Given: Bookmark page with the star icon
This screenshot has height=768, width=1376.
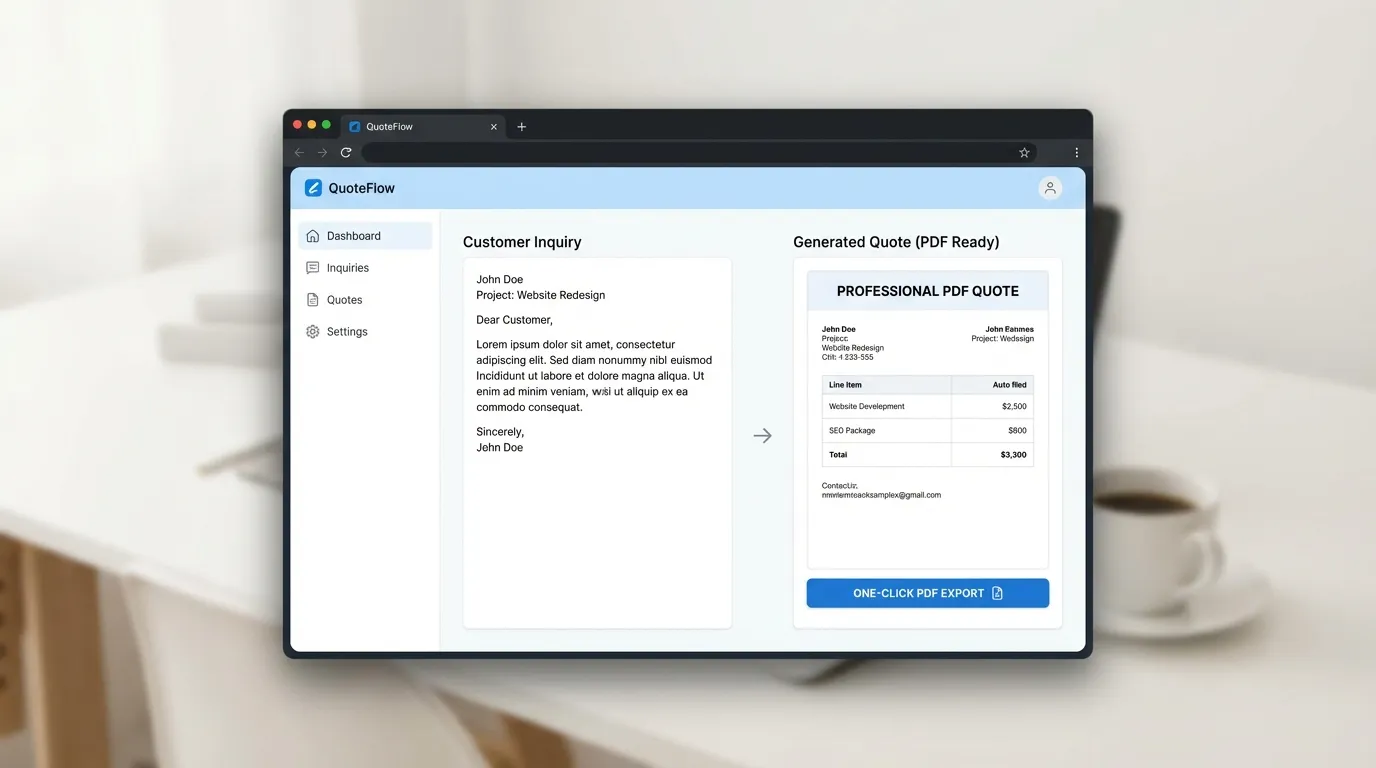Looking at the screenshot, I should coord(1024,153).
